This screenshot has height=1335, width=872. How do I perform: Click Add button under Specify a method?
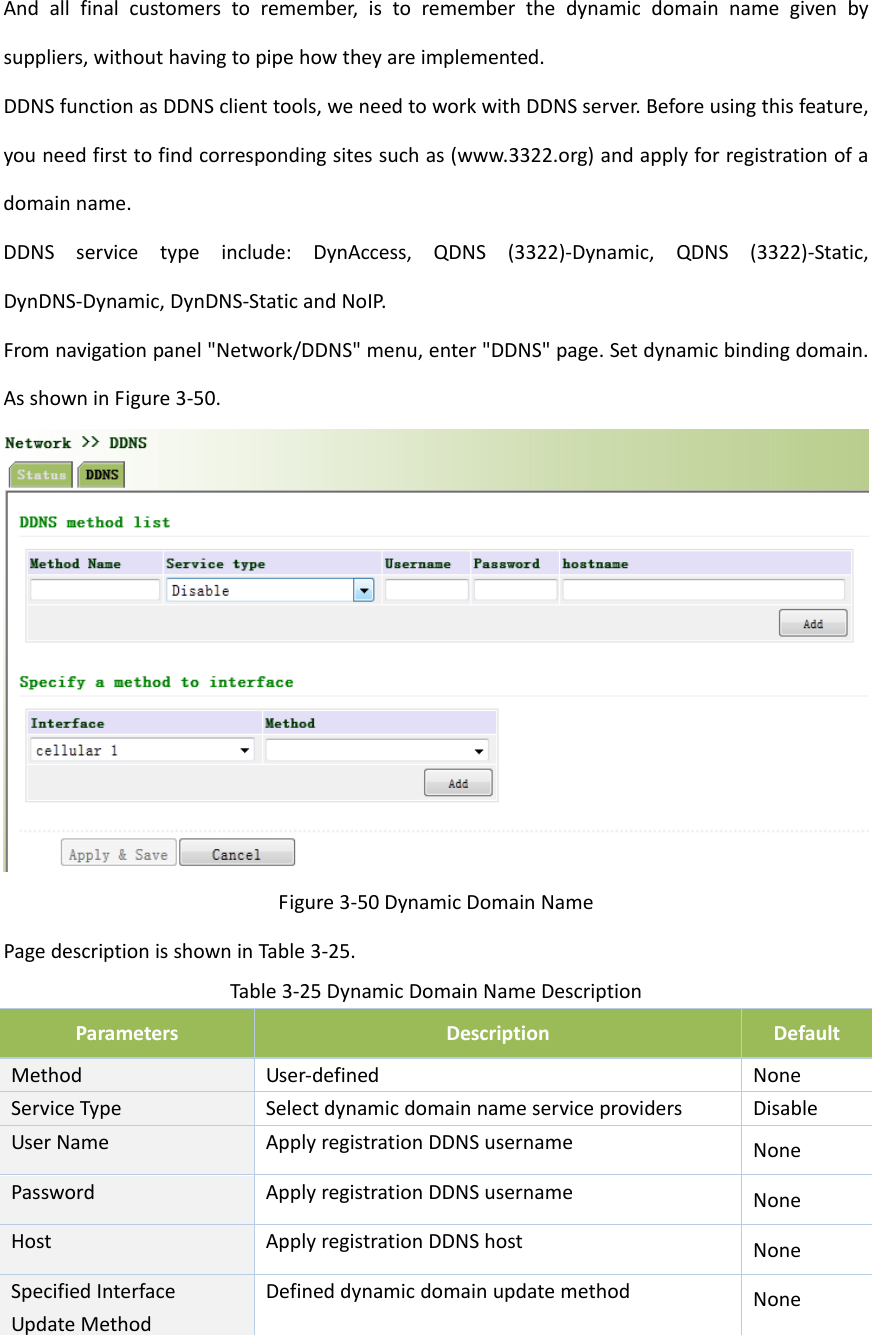pos(458,783)
